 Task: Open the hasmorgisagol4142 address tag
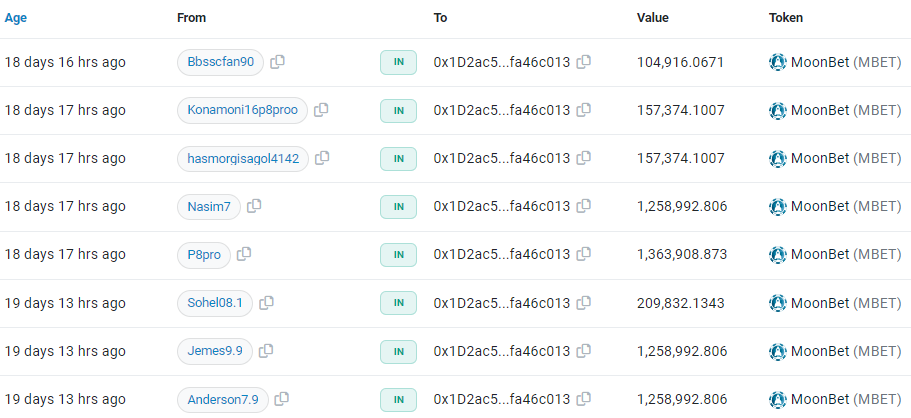point(243,159)
